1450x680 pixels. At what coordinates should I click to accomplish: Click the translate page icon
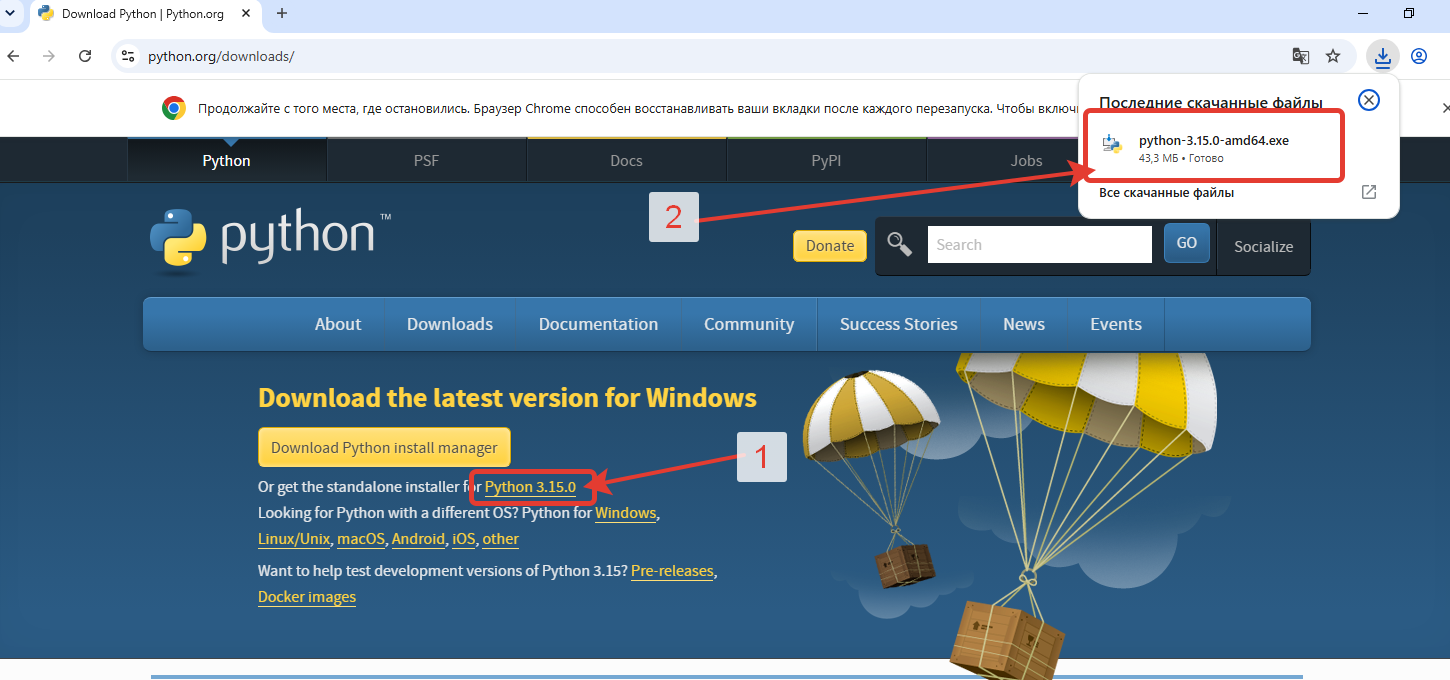(1300, 56)
